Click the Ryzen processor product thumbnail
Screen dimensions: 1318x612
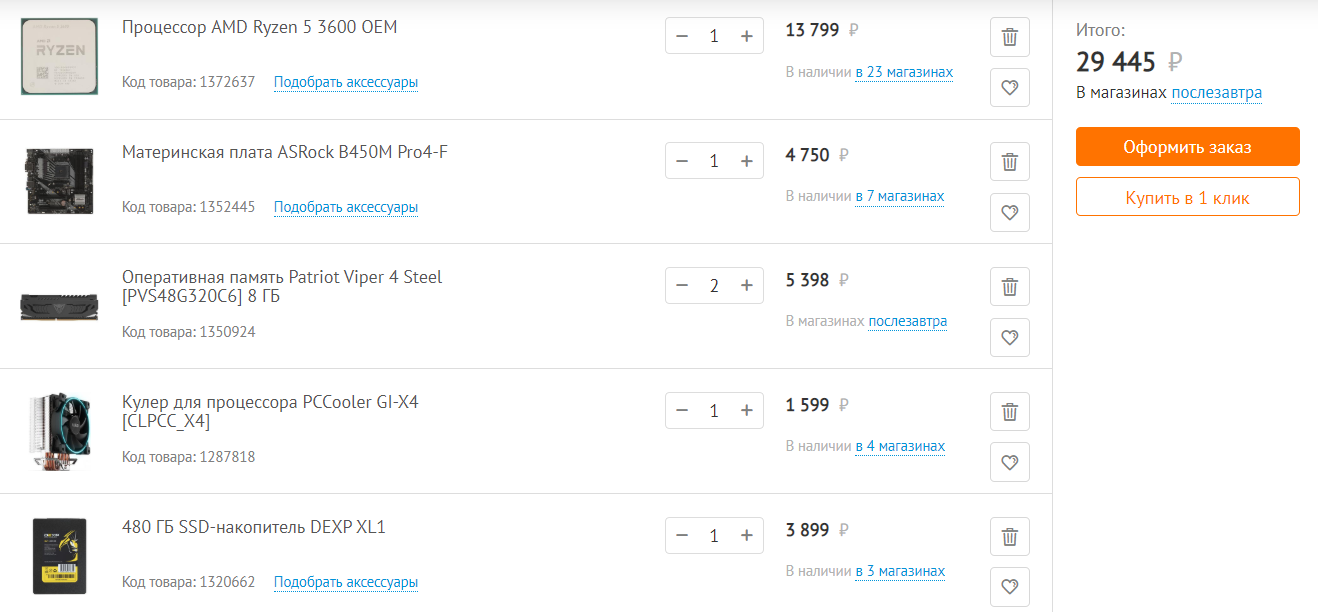click(x=59, y=56)
